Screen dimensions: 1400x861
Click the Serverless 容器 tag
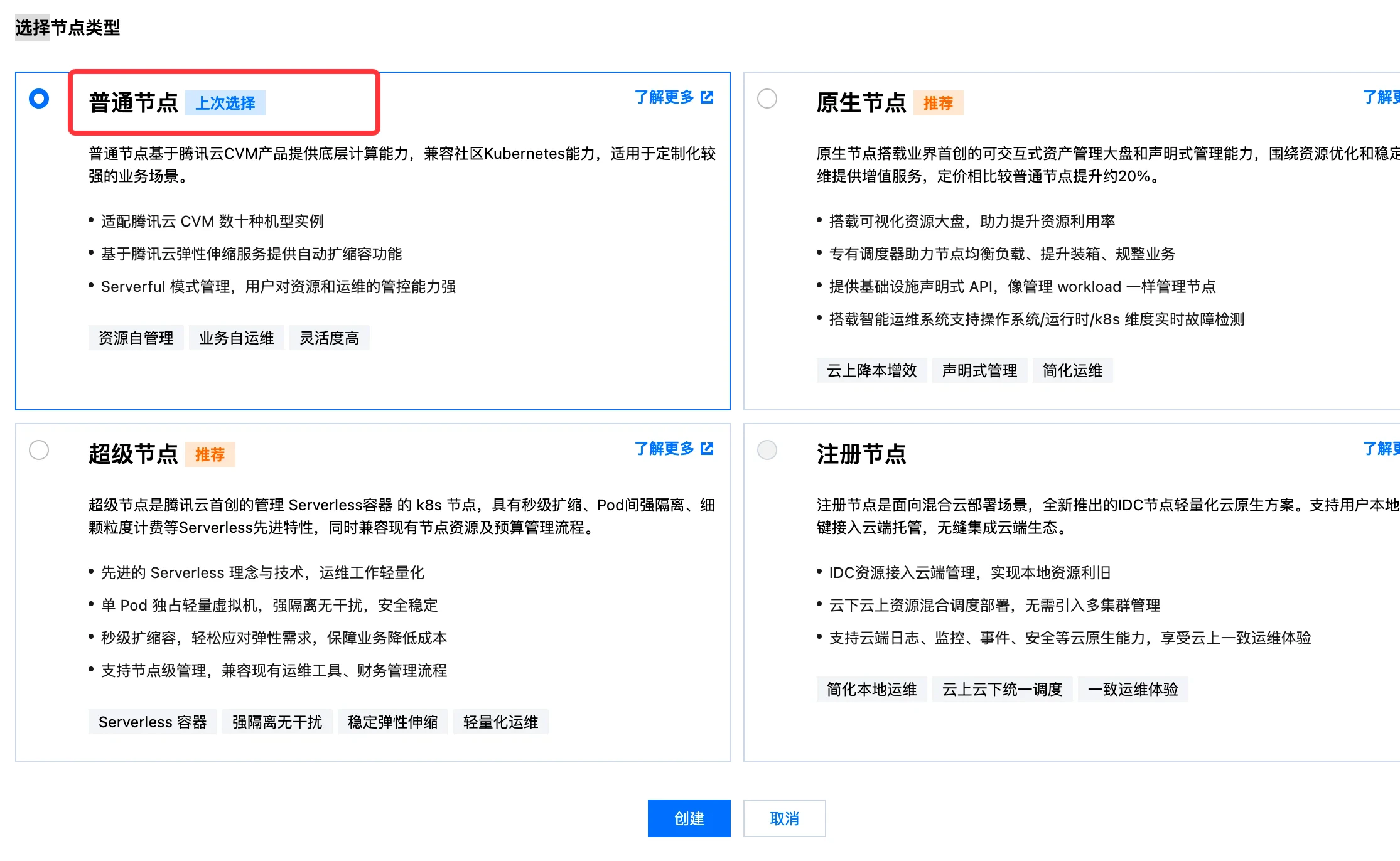click(153, 722)
